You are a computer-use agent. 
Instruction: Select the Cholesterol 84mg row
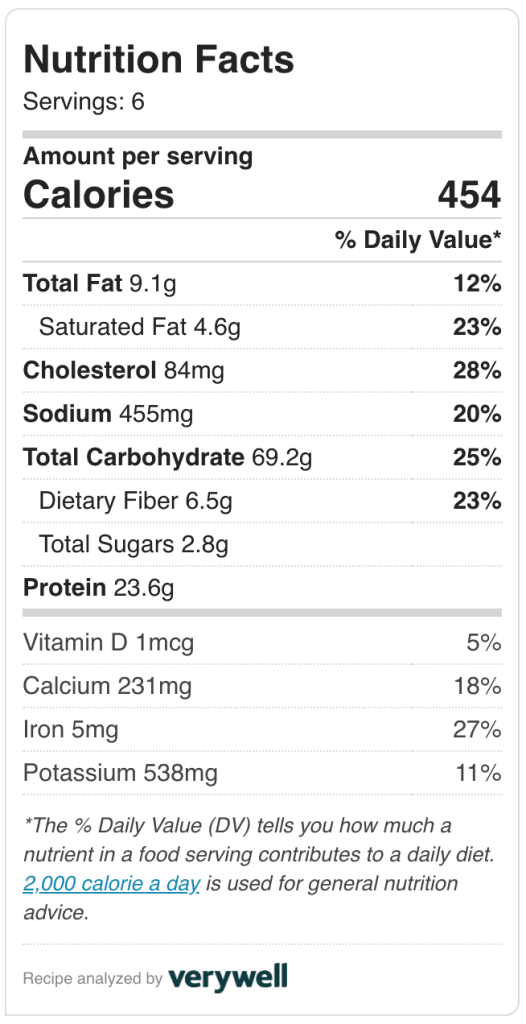coord(263,370)
